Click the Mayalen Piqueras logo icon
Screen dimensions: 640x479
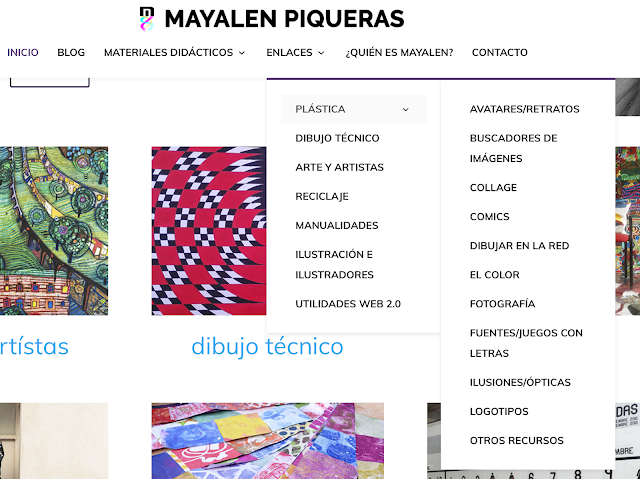click(147, 19)
